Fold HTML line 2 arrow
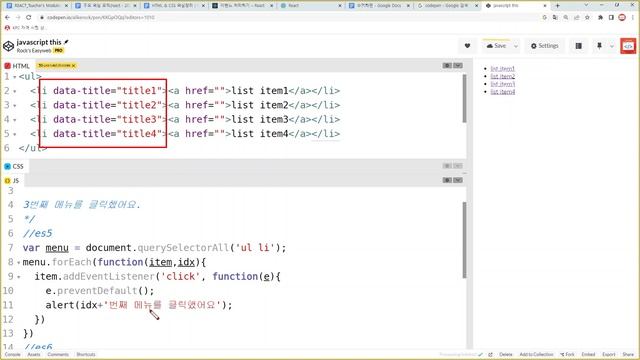This screenshot has width=640, height=360. pyautogui.click(x=15, y=91)
